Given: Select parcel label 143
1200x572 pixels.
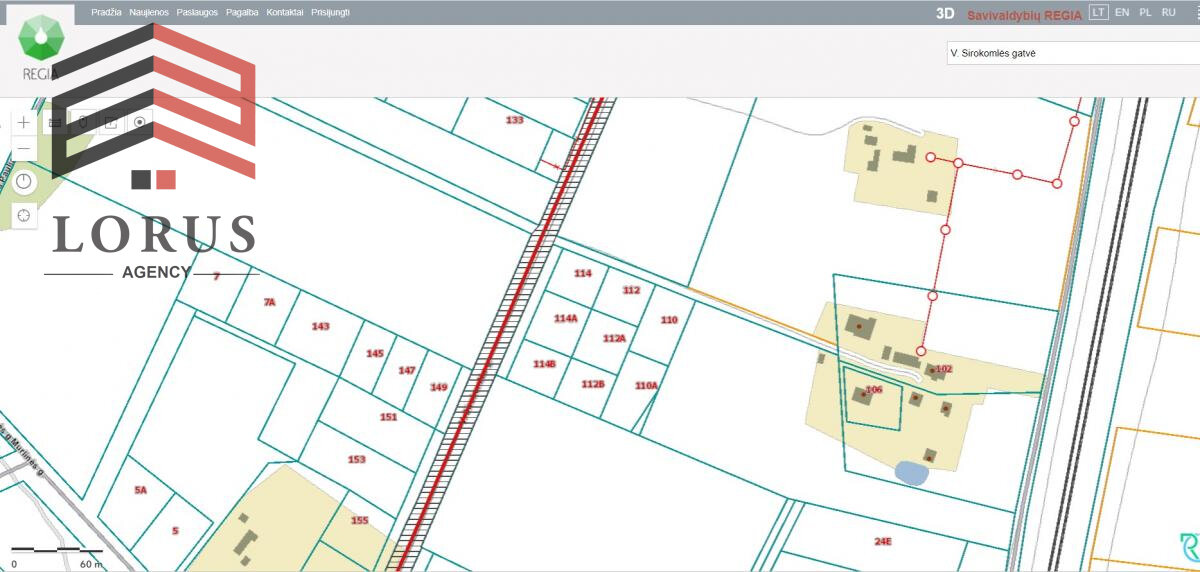Looking at the screenshot, I should [x=320, y=326].
